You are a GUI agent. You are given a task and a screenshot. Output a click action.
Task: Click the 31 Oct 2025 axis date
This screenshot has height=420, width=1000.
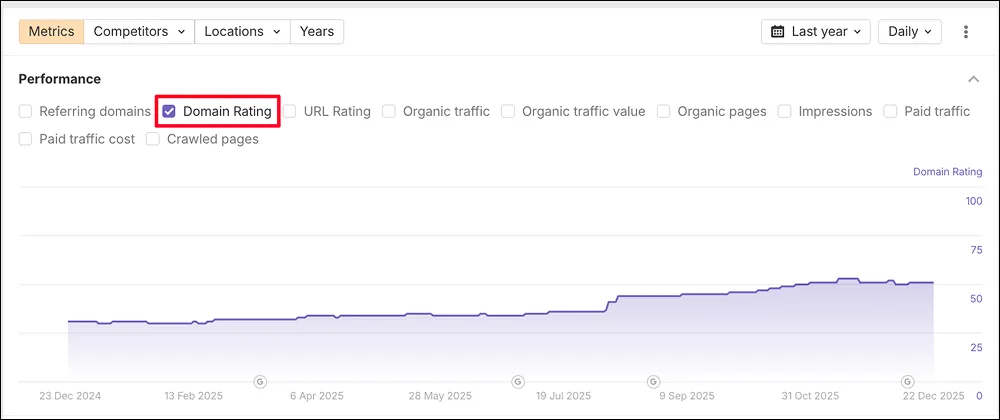click(x=812, y=396)
